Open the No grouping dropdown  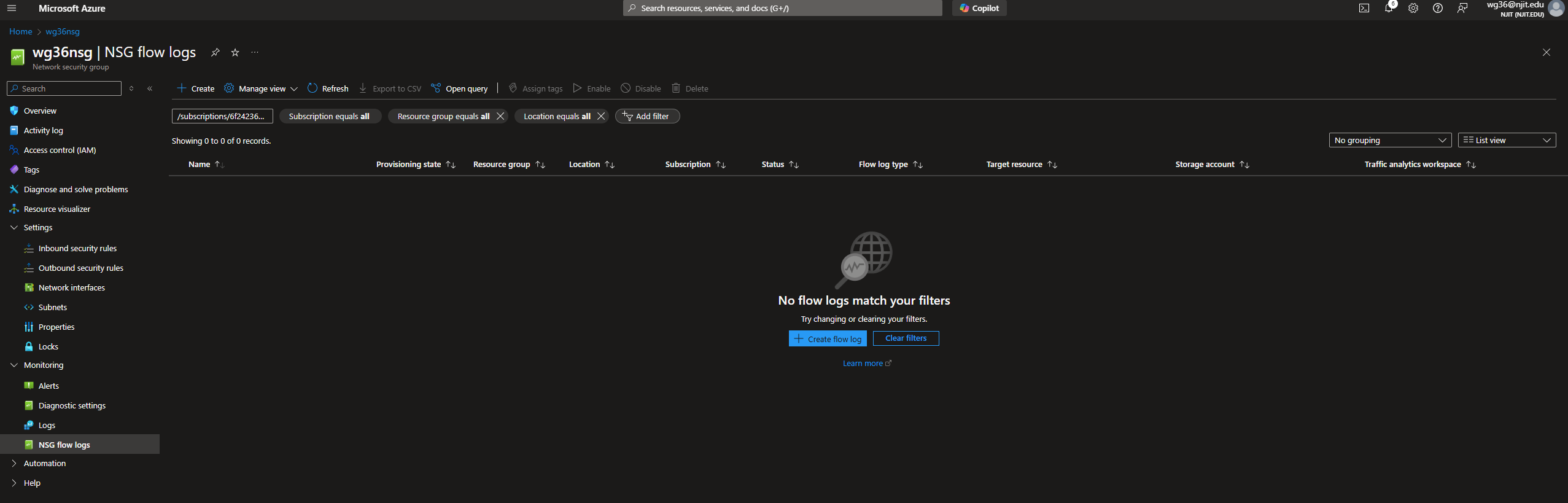click(1389, 141)
